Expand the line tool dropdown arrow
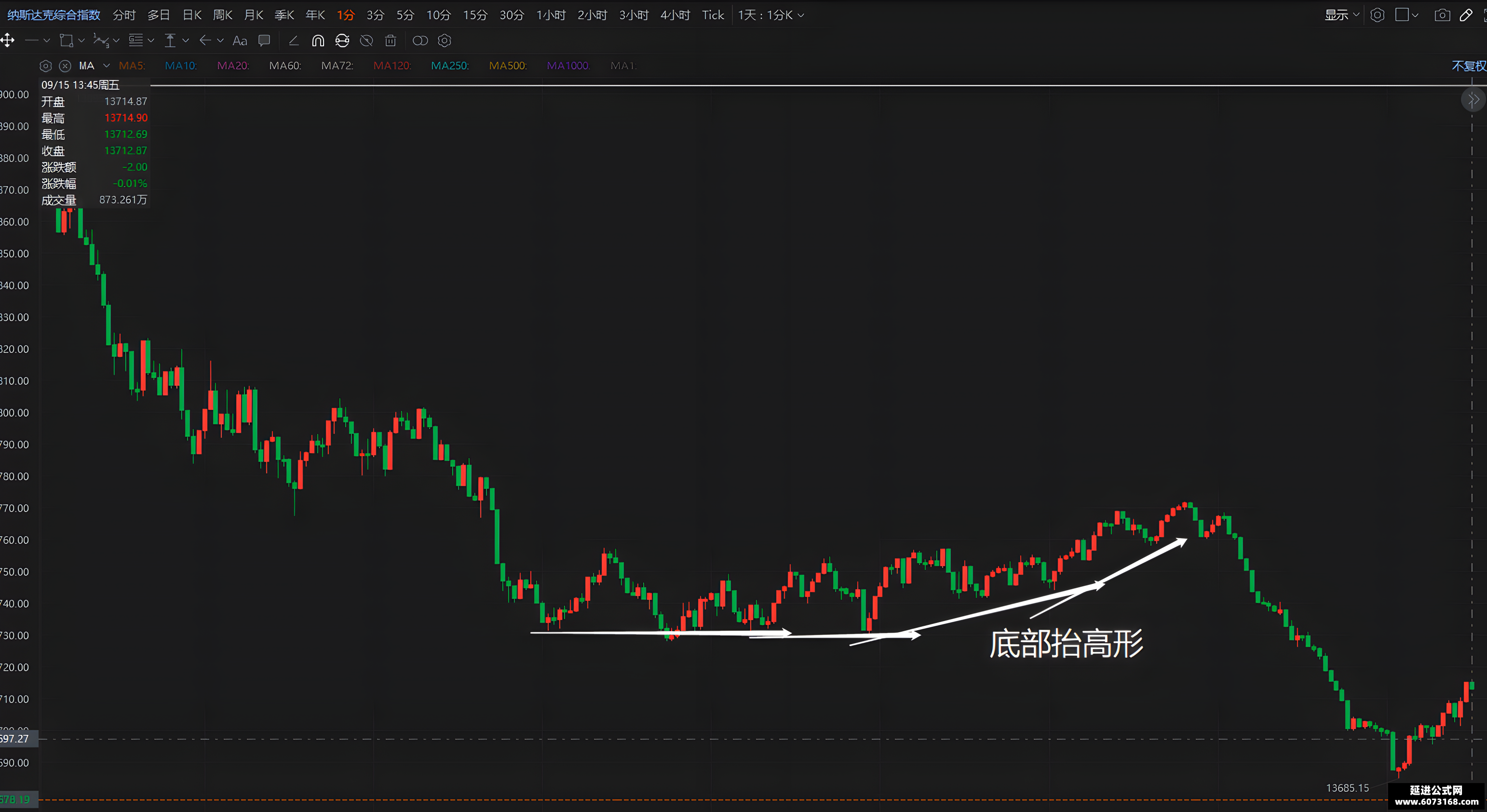The image size is (1487, 812). pos(47,41)
